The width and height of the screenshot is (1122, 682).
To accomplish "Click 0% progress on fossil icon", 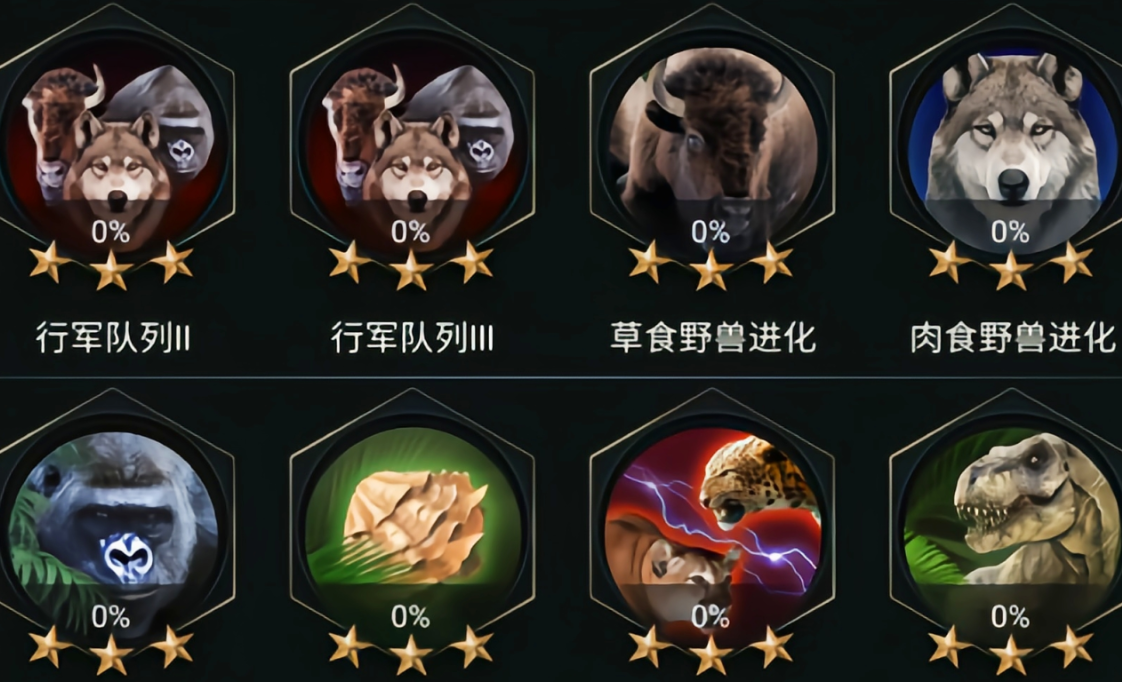I will (x=411, y=617).
